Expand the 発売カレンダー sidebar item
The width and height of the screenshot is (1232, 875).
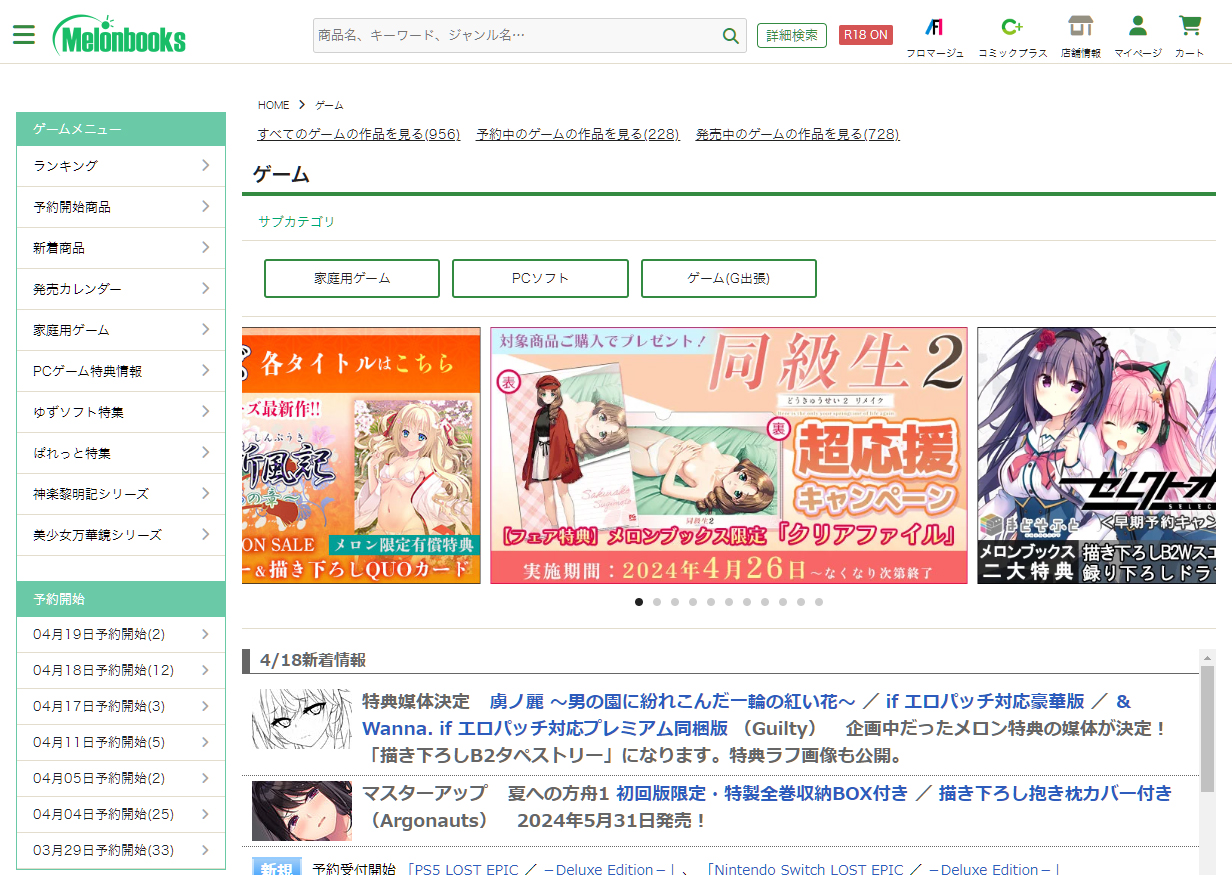click(121, 289)
